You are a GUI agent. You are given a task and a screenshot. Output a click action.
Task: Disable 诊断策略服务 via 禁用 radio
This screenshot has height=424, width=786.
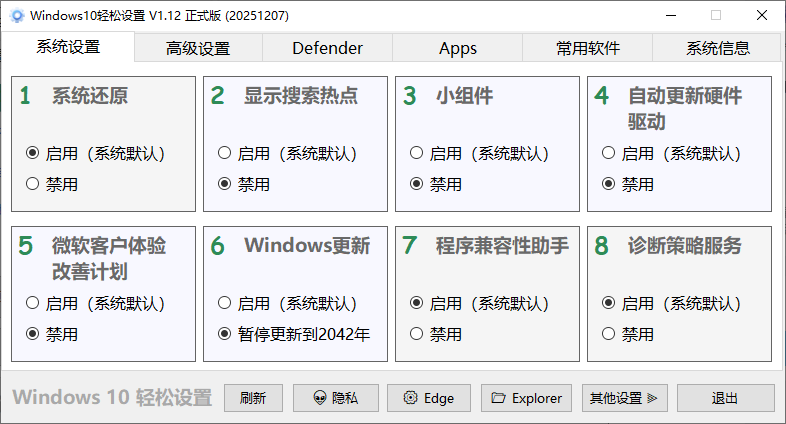click(x=609, y=333)
